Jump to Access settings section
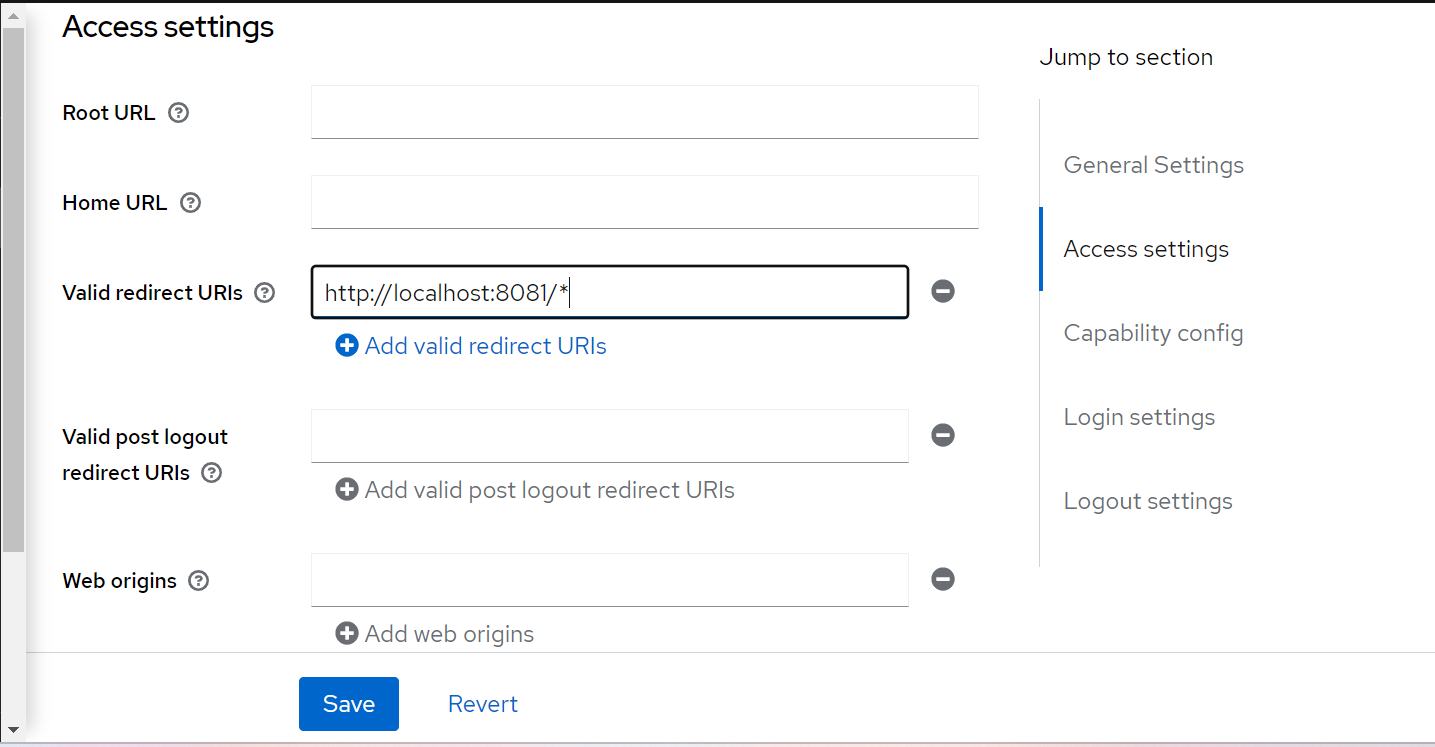Image resolution: width=1435 pixels, height=747 pixels. click(1146, 249)
